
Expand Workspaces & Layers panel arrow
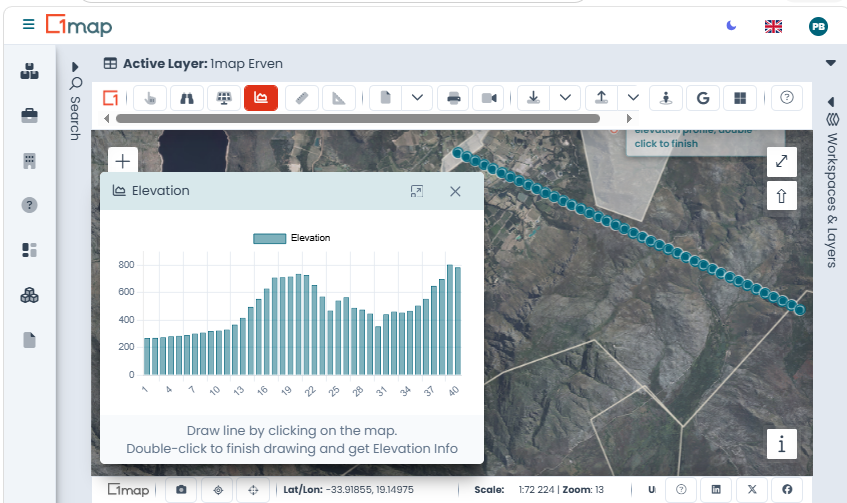[831, 102]
